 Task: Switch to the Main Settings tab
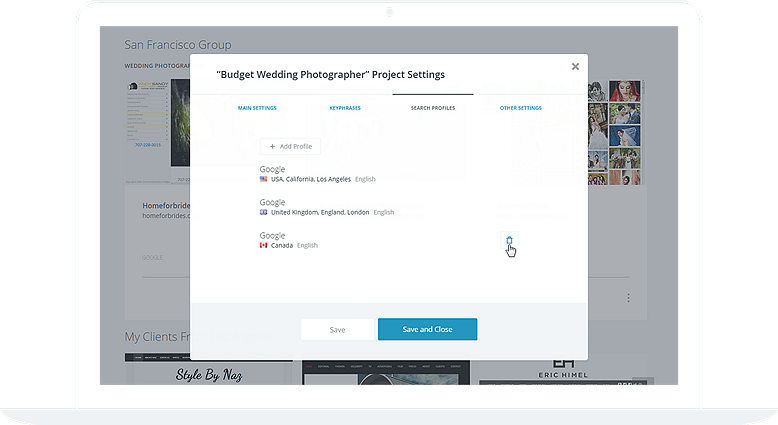click(257, 108)
